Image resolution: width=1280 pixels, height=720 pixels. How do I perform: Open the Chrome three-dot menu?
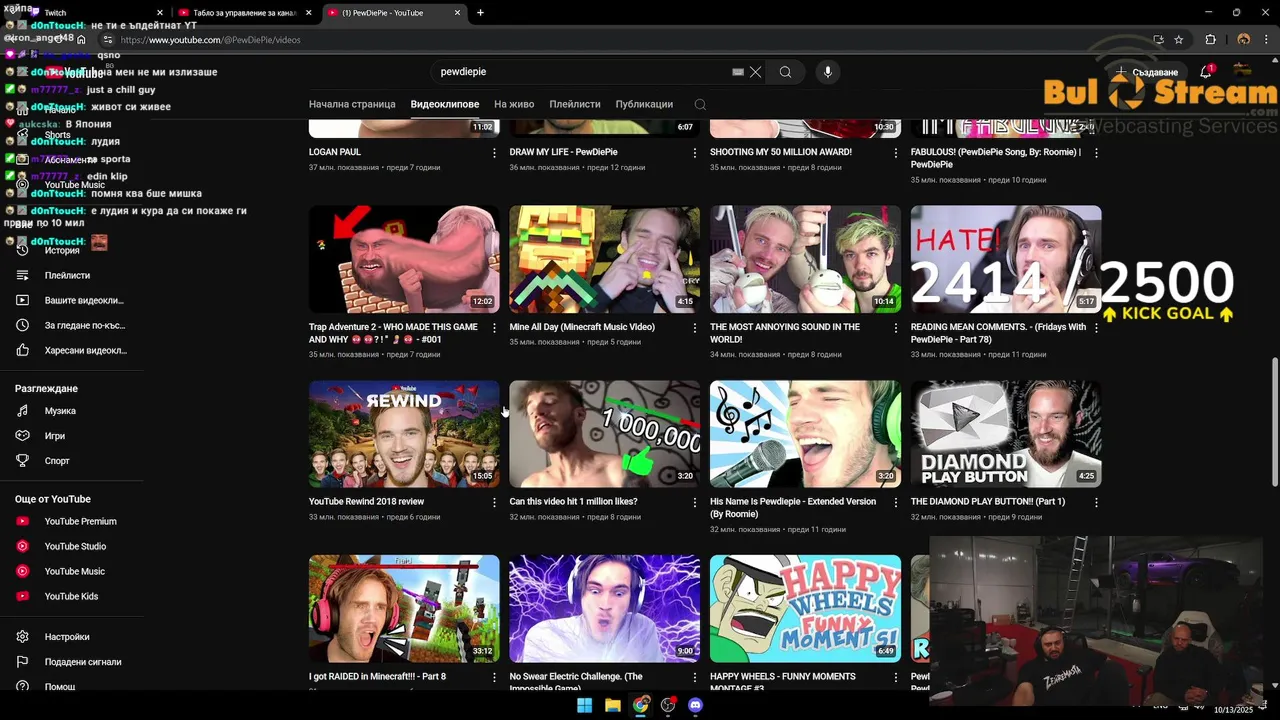pos(1266,40)
